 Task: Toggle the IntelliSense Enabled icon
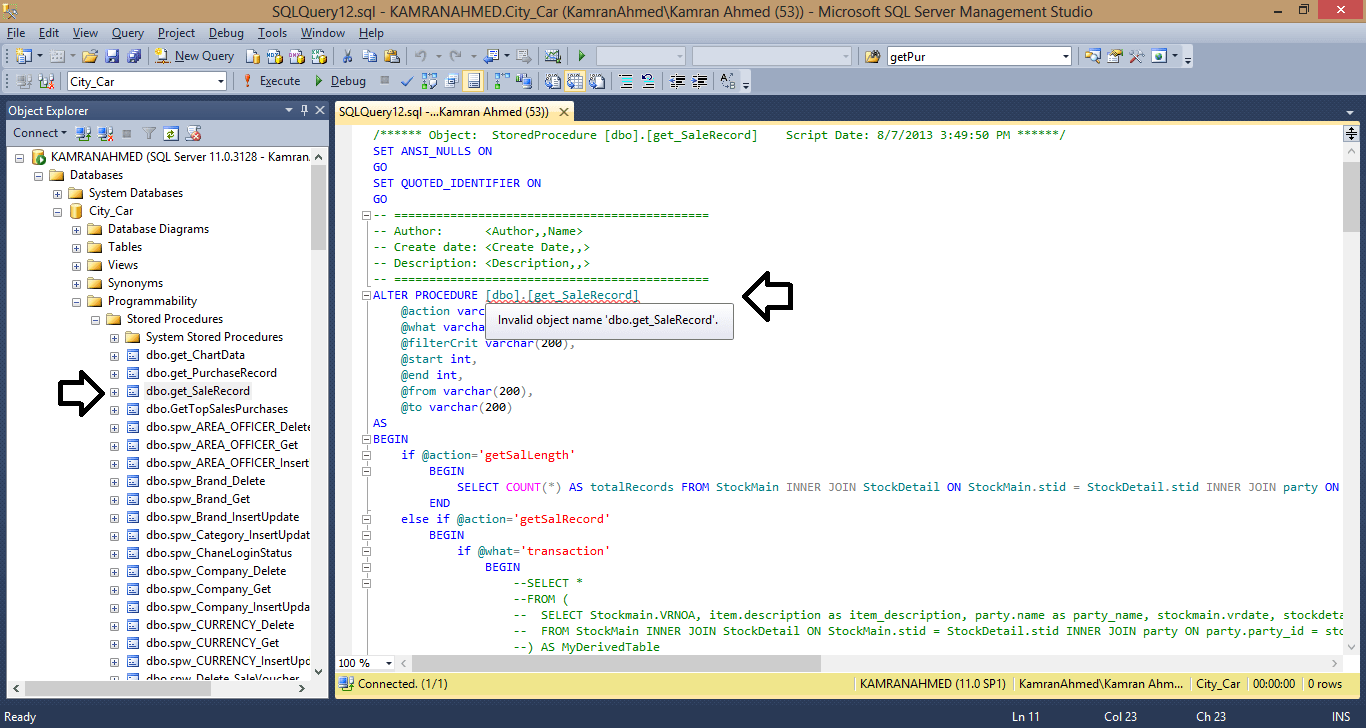474,81
